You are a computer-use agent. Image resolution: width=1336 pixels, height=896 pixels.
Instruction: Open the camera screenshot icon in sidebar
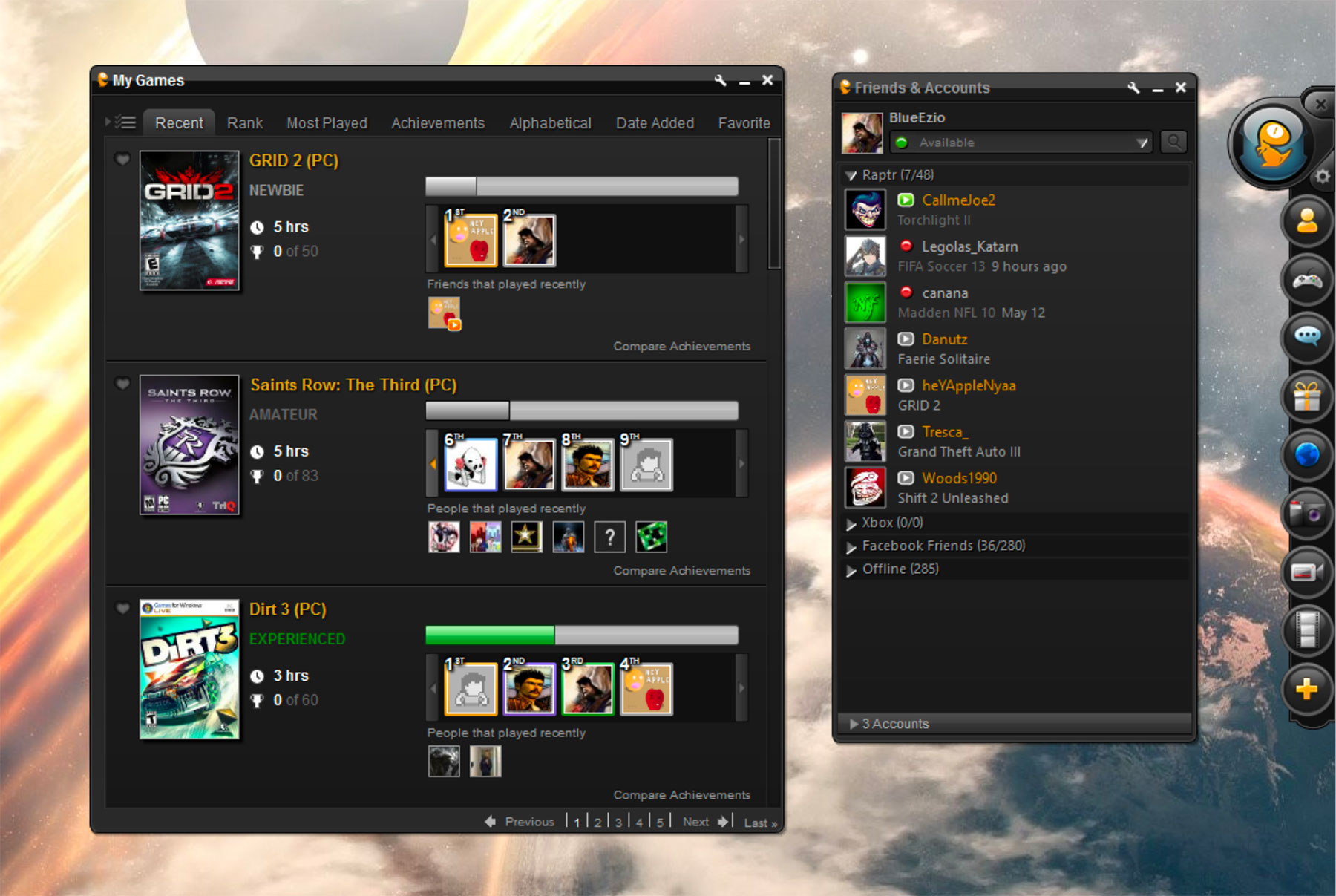(1307, 512)
